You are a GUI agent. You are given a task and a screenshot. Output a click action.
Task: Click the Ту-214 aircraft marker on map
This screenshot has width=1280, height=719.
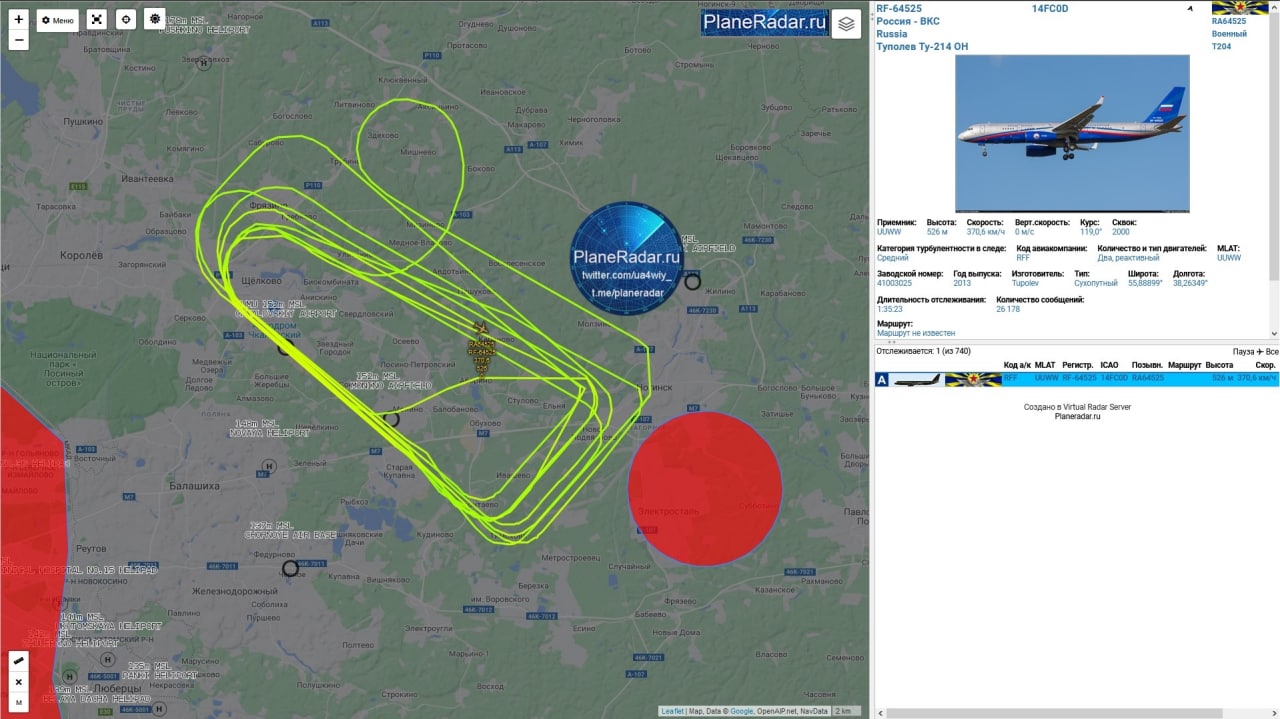(x=480, y=329)
